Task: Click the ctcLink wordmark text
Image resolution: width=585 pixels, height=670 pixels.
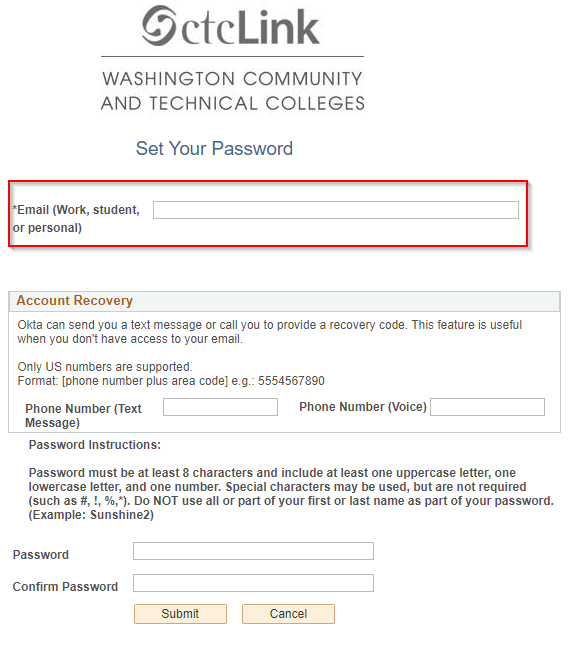Action: pyautogui.click(x=250, y=27)
